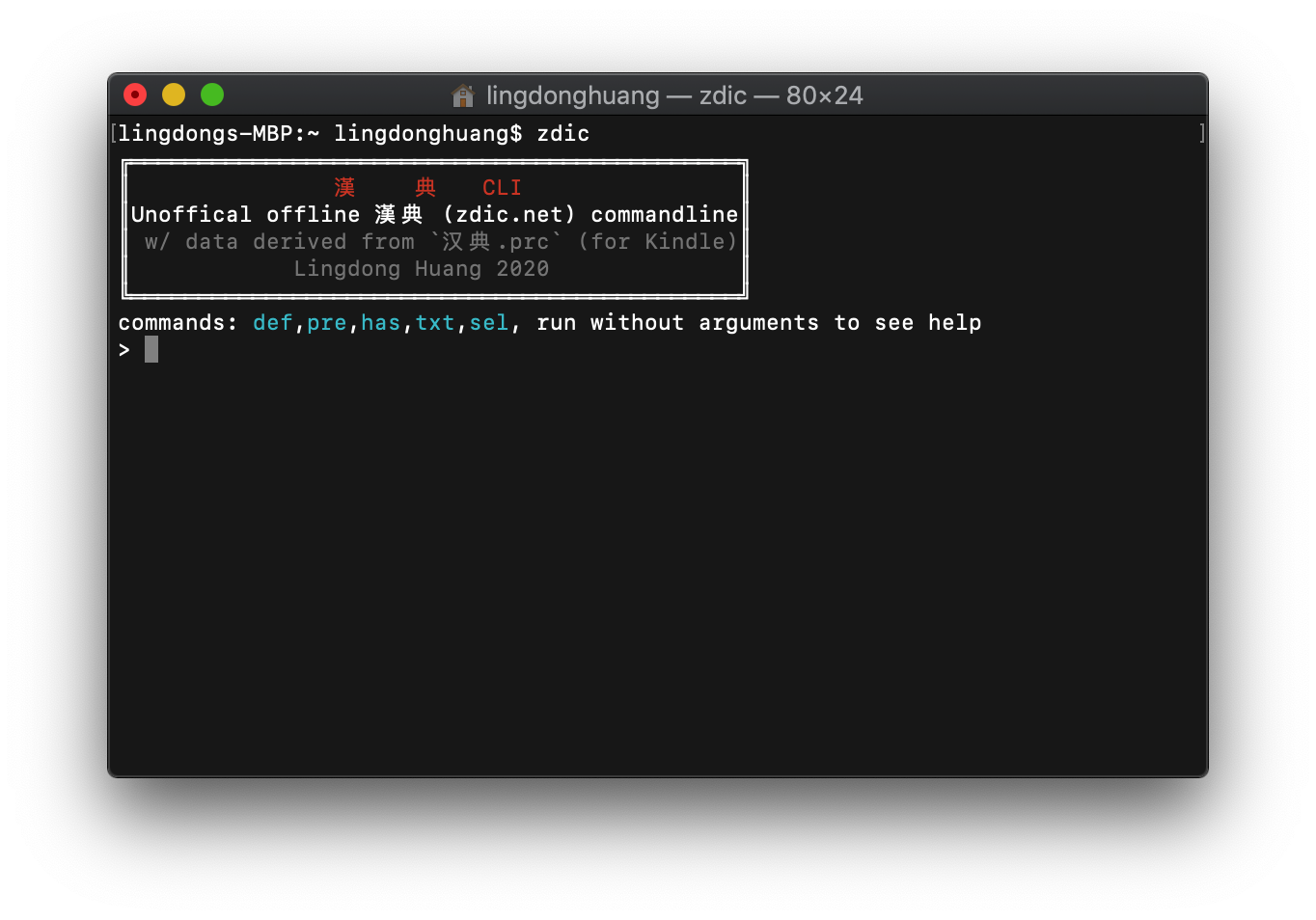
Task: Click the cyan 'sel' command text
Action: point(489,323)
